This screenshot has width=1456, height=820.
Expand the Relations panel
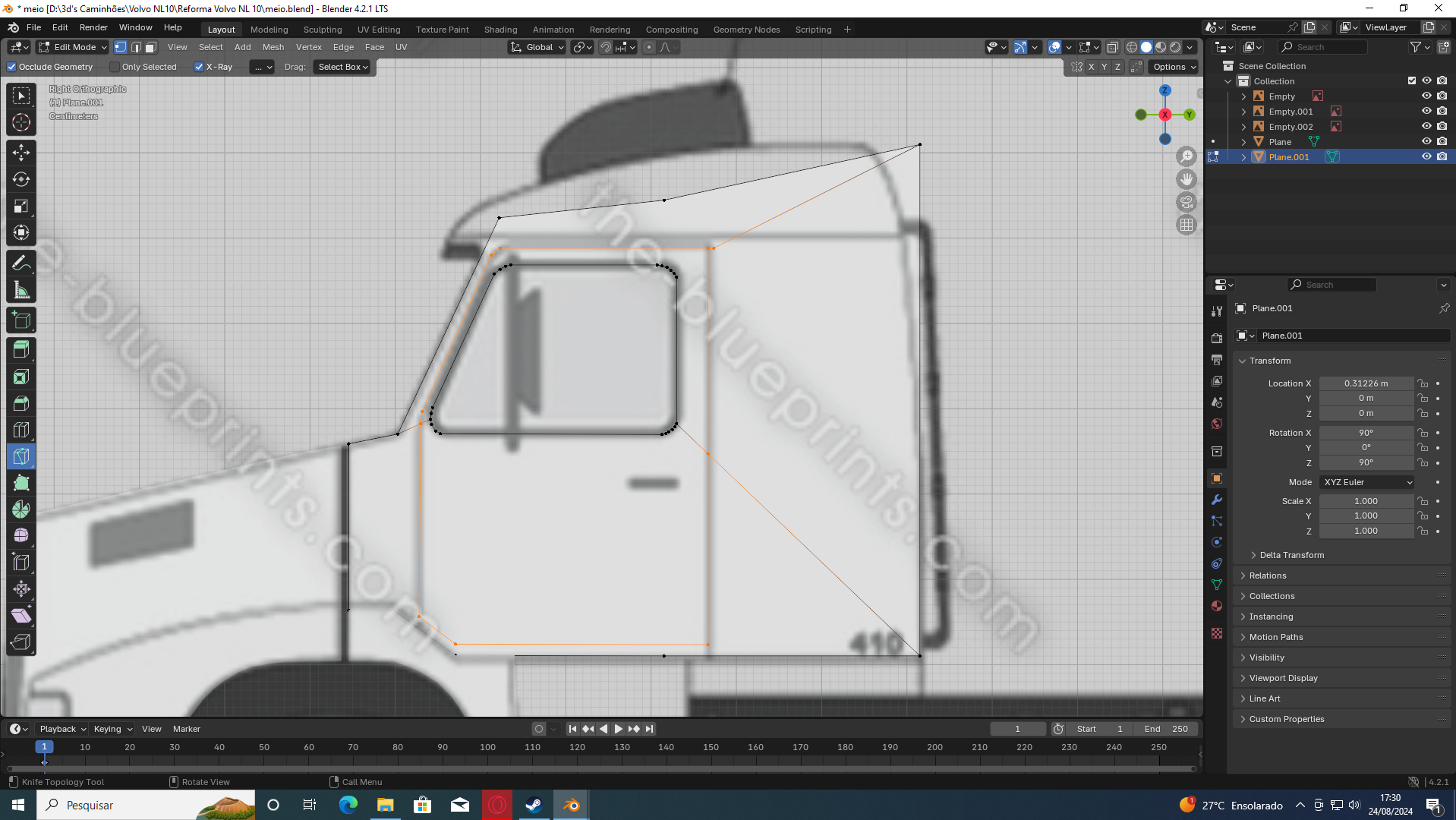click(x=1267, y=576)
